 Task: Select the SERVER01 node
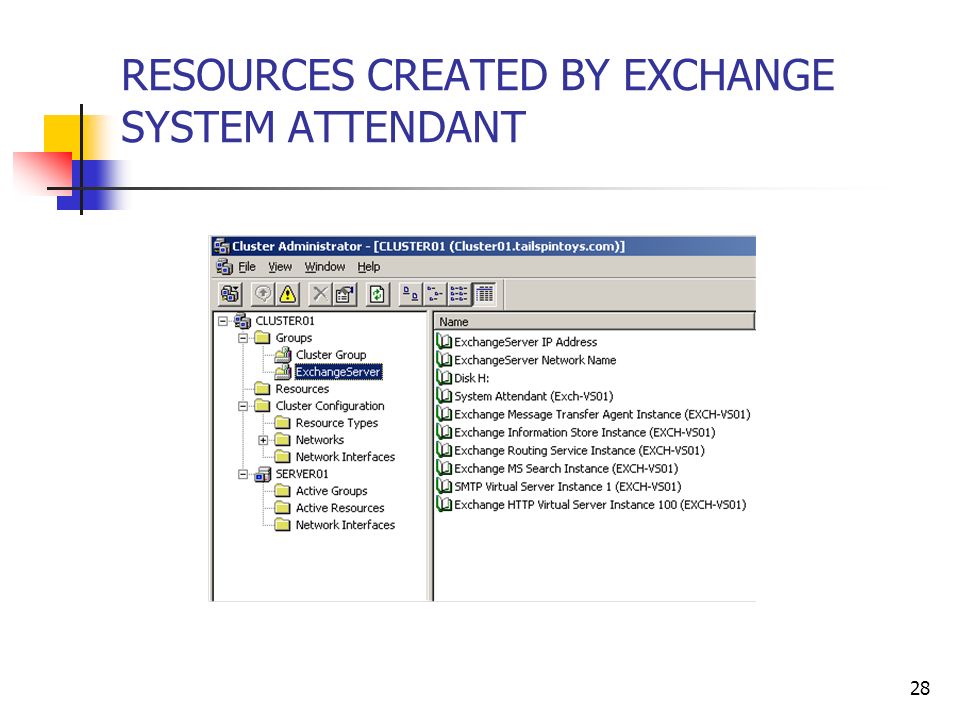[302, 474]
